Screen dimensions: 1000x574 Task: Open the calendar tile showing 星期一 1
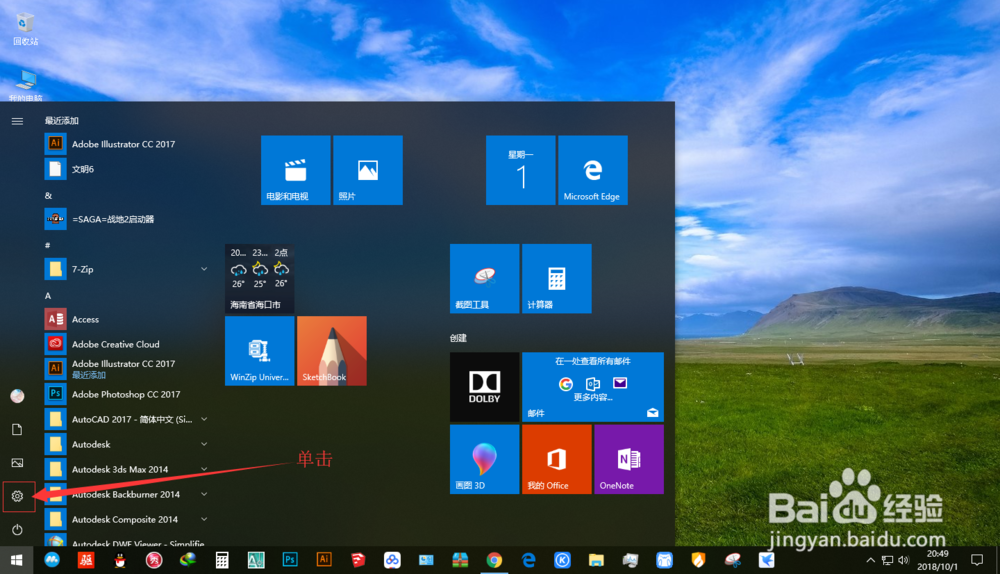coord(520,170)
